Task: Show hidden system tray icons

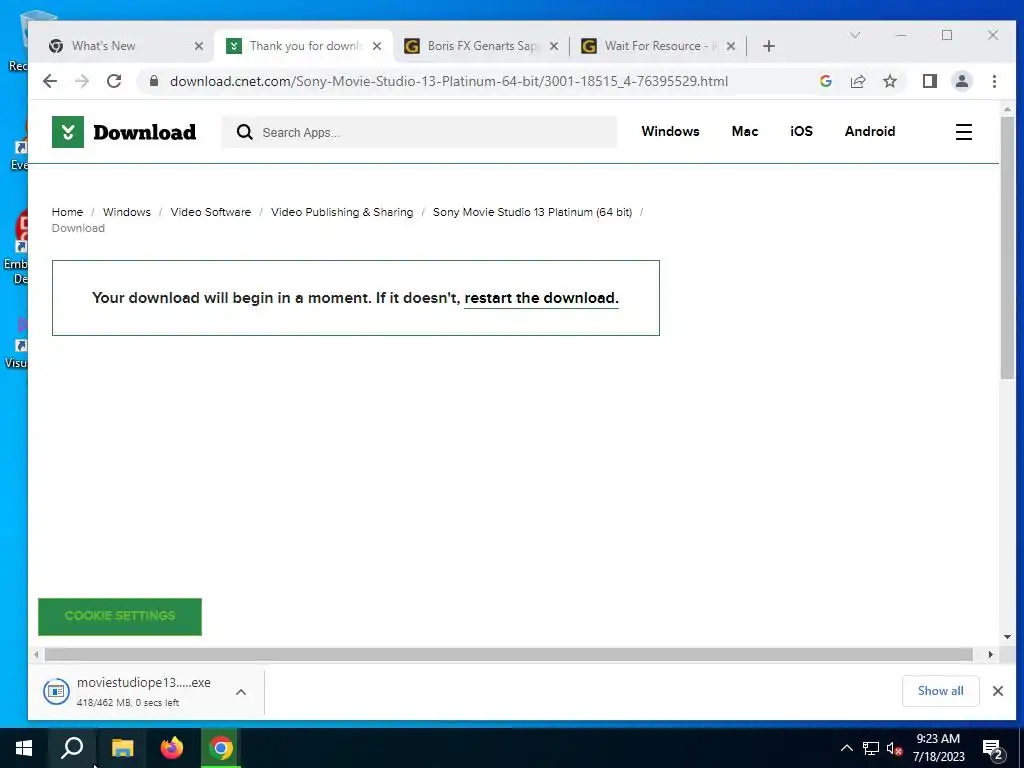Action: click(x=846, y=748)
